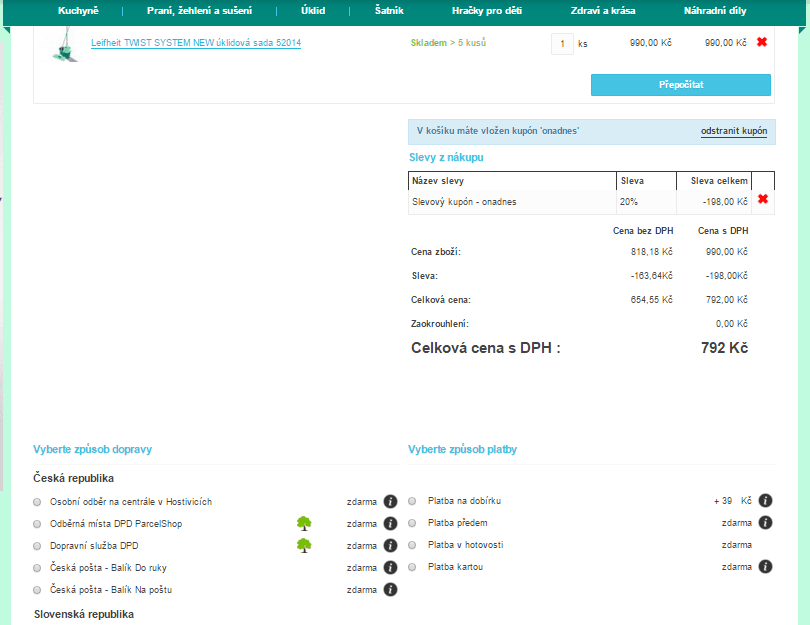The height and width of the screenshot is (625, 810).
Task: Click the 'Skladem > 5 kusů' stock text
Action: click(x=448, y=43)
